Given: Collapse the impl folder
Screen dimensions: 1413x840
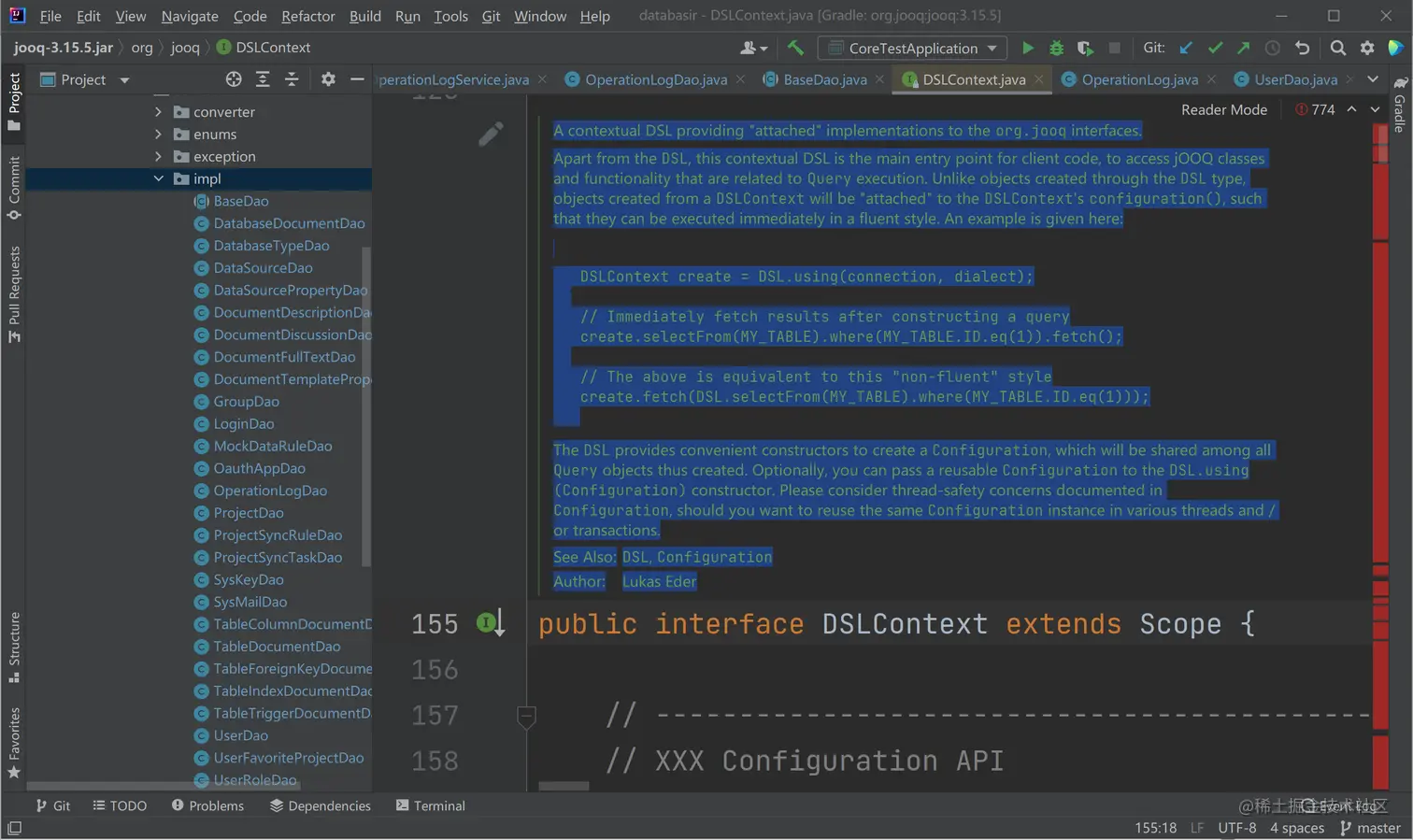Looking at the screenshot, I should coord(158,178).
